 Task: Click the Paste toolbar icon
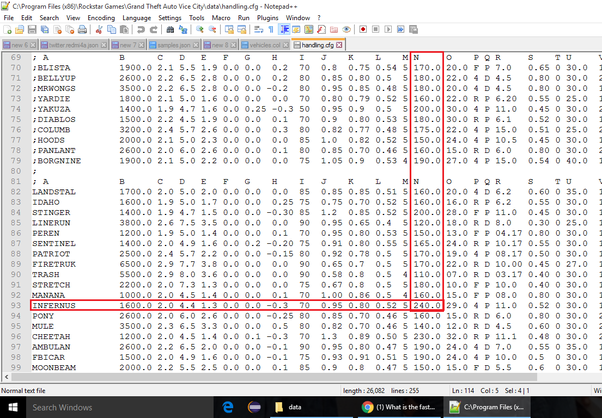coord(124,30)
